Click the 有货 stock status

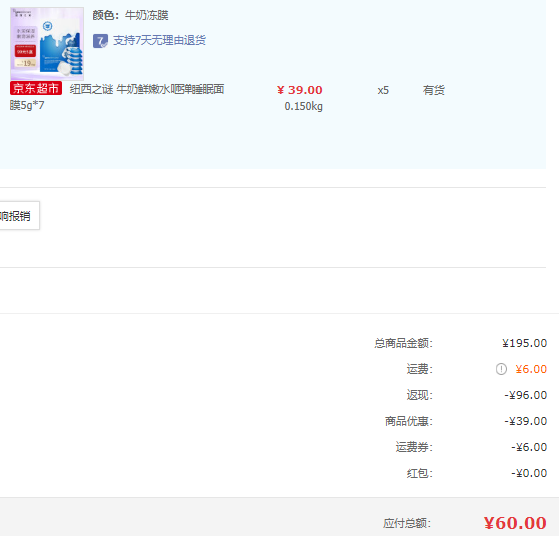click(x=434, y=90)
